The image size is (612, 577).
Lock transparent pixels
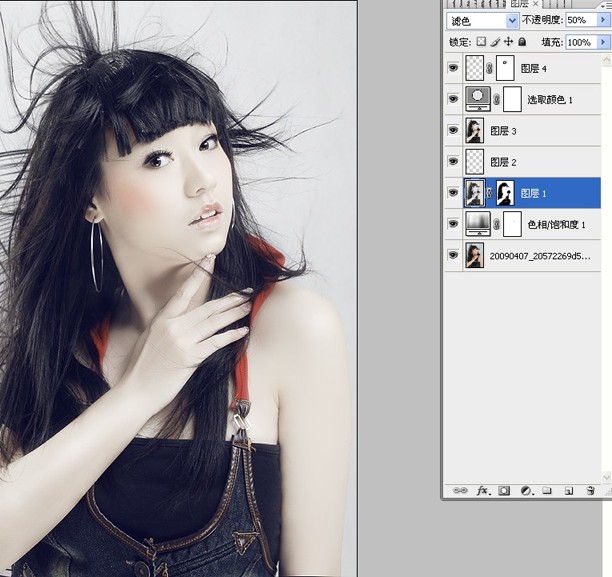482,41
